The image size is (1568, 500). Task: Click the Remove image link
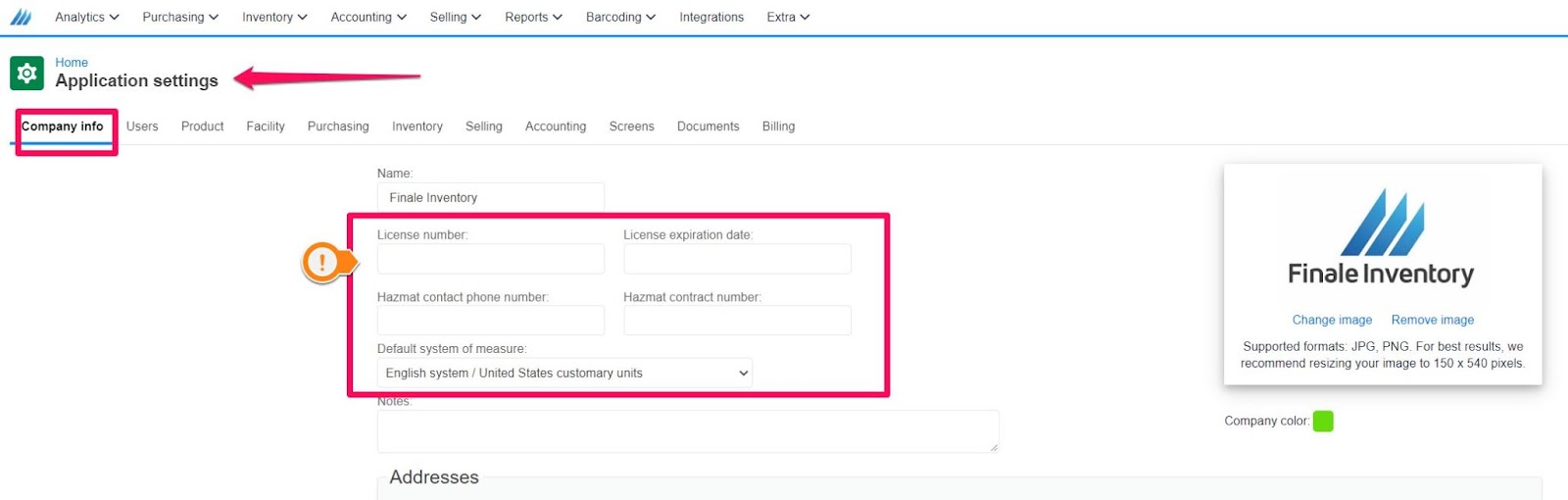click(x=1433, y=320)
